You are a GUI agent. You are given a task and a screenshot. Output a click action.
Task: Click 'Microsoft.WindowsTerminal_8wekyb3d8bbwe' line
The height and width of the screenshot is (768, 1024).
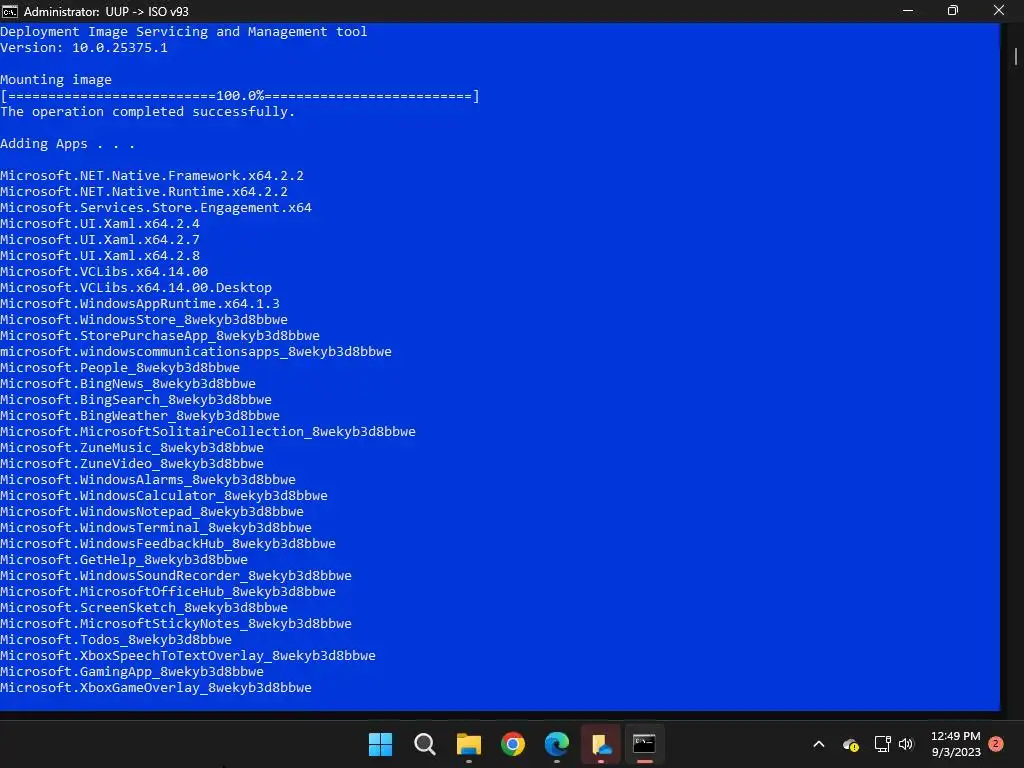pos(155,528)
